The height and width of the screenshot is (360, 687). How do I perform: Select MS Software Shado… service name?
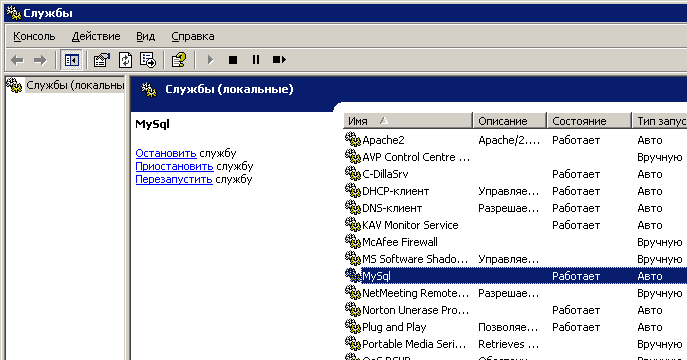click(415, 259)
